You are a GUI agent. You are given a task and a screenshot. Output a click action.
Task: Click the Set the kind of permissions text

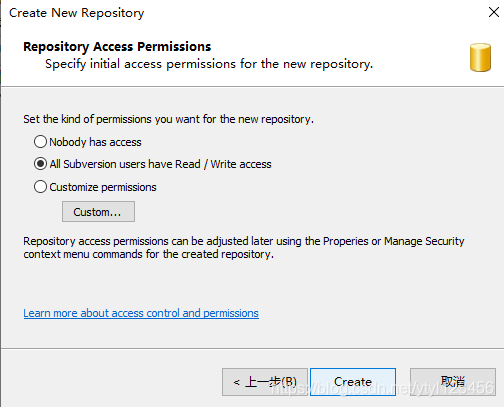(x=168, y=119)
